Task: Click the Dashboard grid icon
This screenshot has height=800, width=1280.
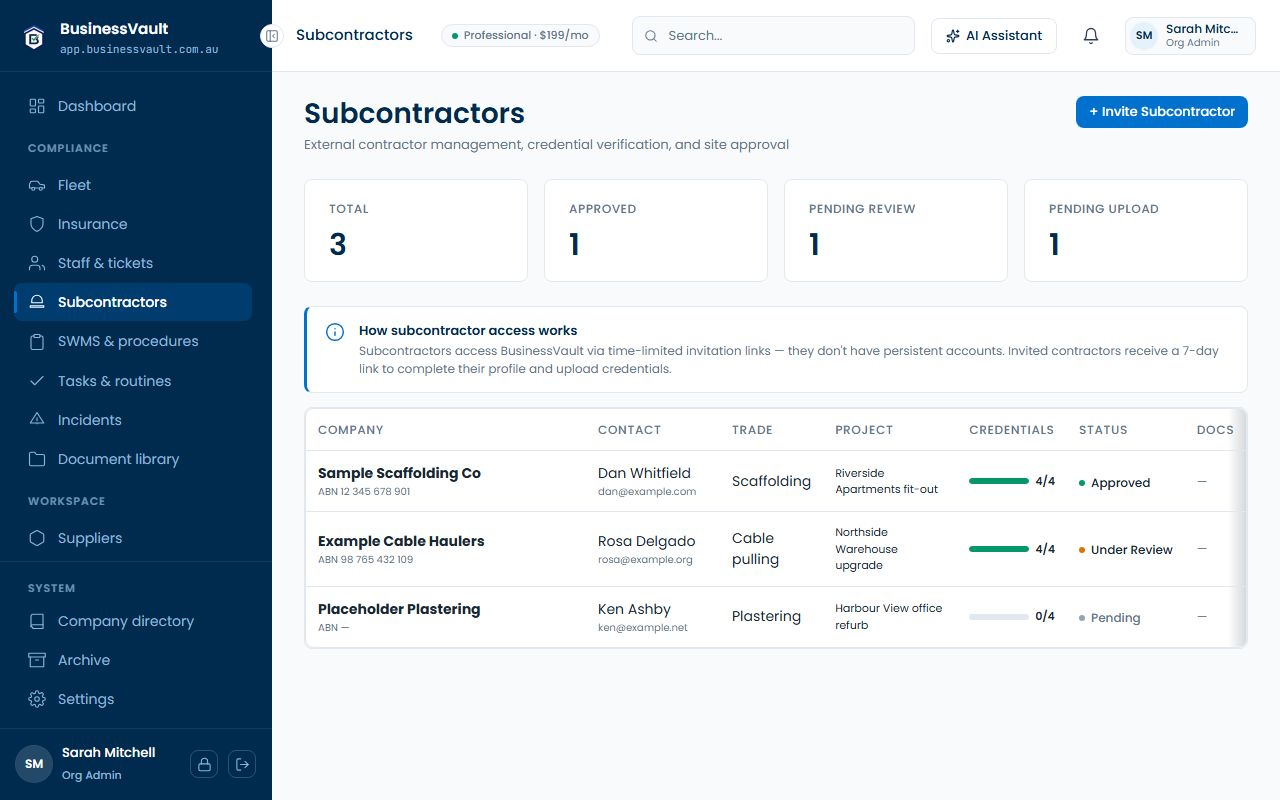Action: pos(37,106)
